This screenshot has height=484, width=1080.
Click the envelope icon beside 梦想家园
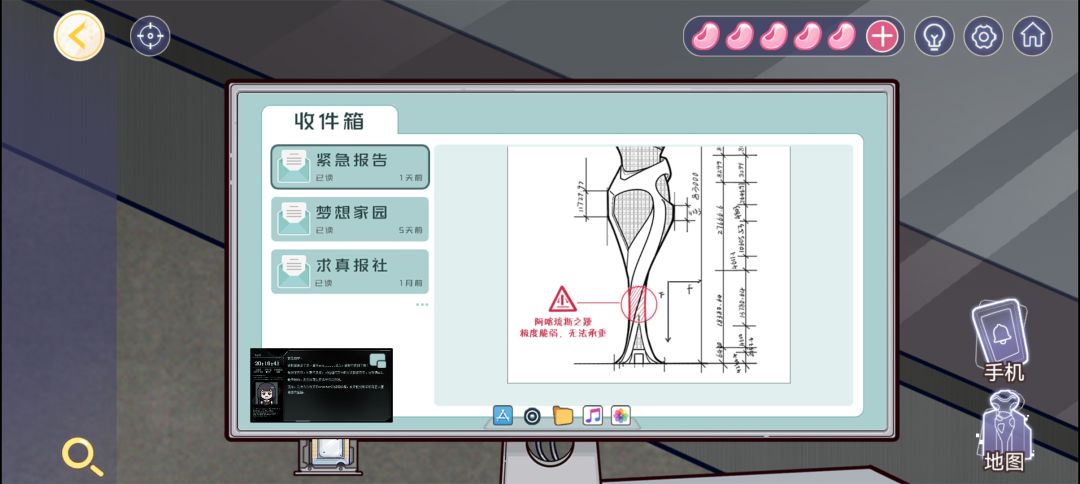click(294, 219)
